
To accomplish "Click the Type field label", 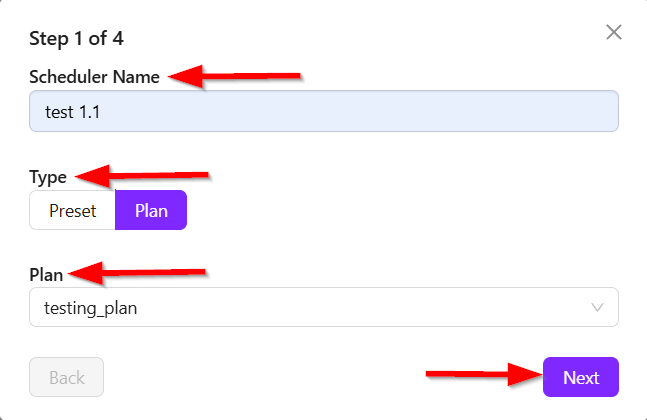I will (48, 177).
